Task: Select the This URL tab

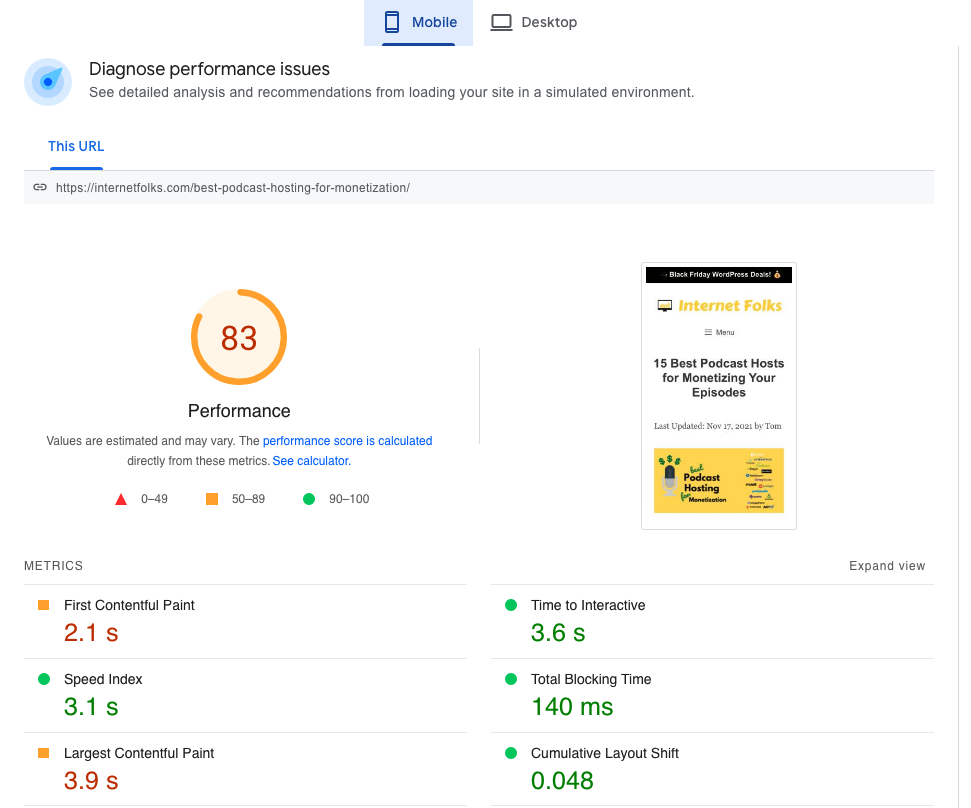Action: [76, 147]
